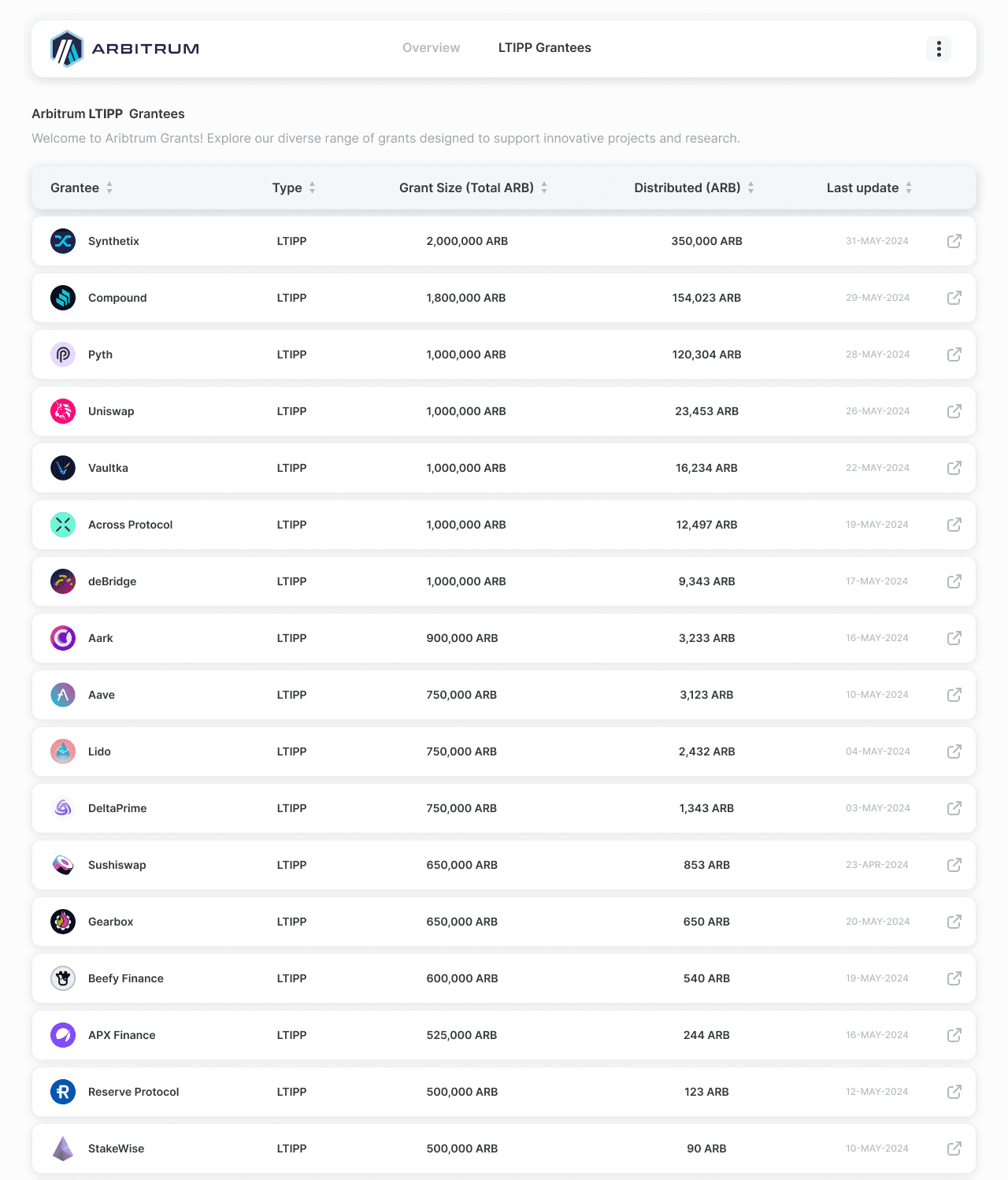Click the Sushiswap logo icon
Viewport: 1008px width, 1180px height.
coord(63,865)
